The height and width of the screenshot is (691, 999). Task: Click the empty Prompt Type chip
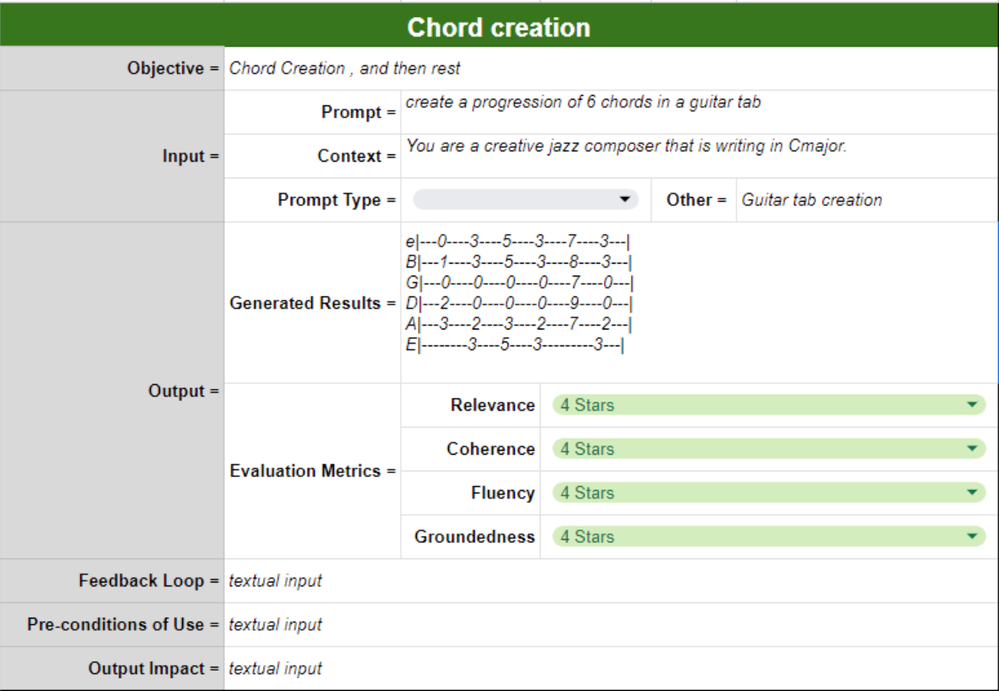526,199
